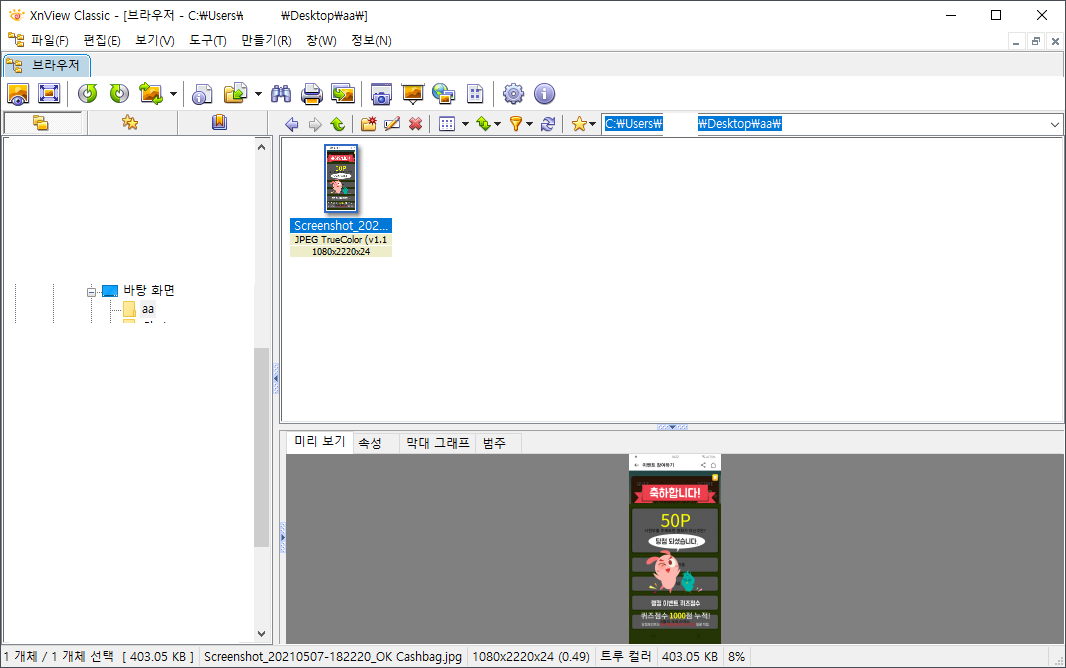
Task: Click the thumbnail view mode grid icon
Action: [x=447, y=124]
